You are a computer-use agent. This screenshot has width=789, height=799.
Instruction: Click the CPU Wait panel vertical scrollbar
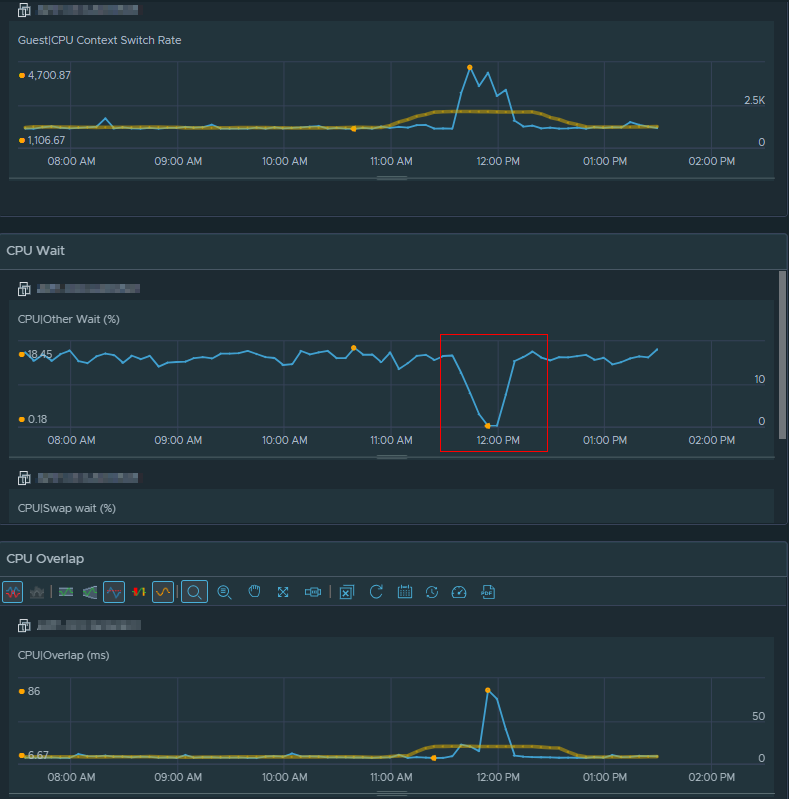click(x=782, y=355)
